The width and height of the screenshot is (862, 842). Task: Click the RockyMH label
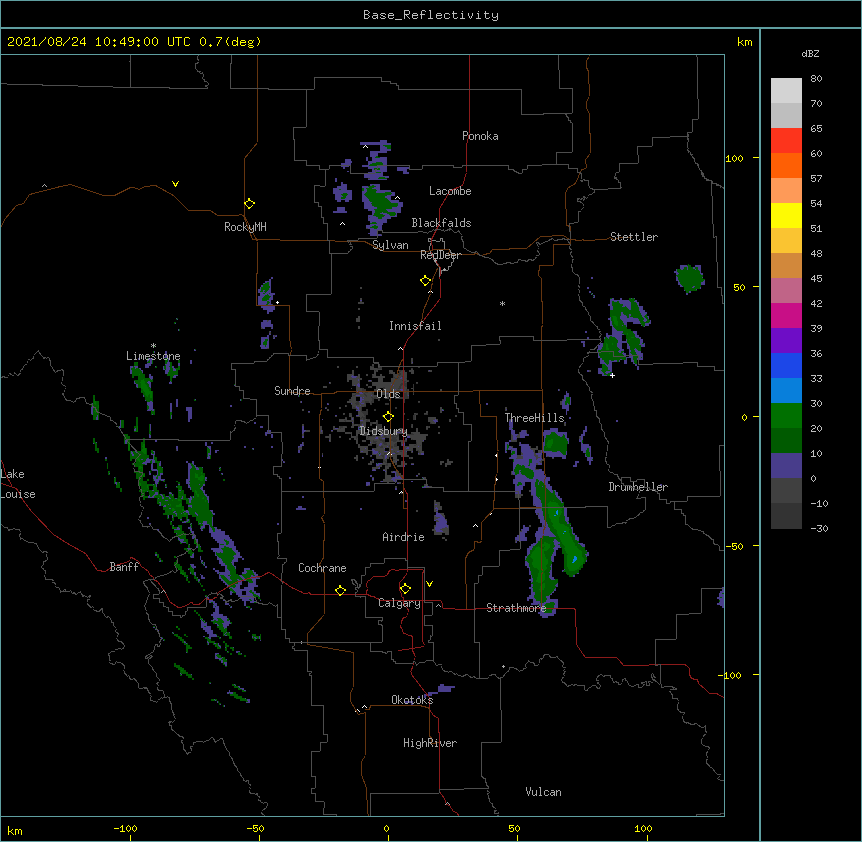click(x=245, y=227)
